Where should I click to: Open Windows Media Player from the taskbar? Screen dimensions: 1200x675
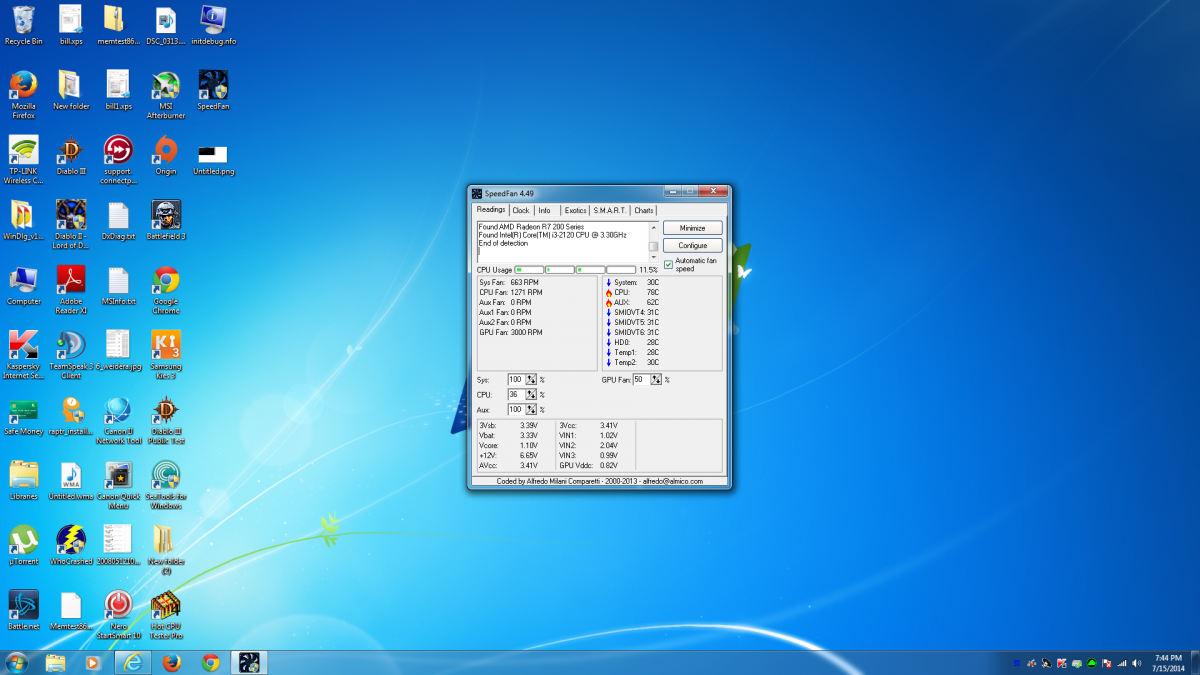pyautogui.click(x=93, y=662)
